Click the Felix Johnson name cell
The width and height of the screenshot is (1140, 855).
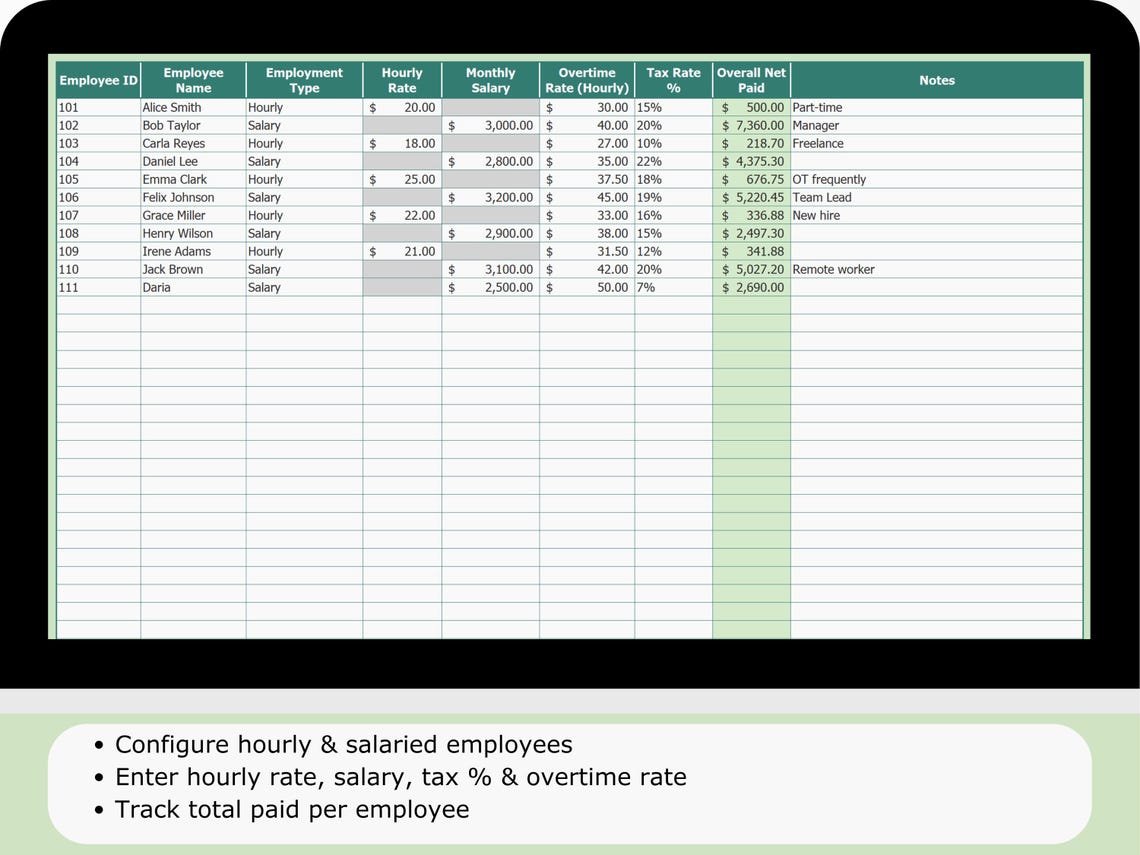tap(193, 197)
